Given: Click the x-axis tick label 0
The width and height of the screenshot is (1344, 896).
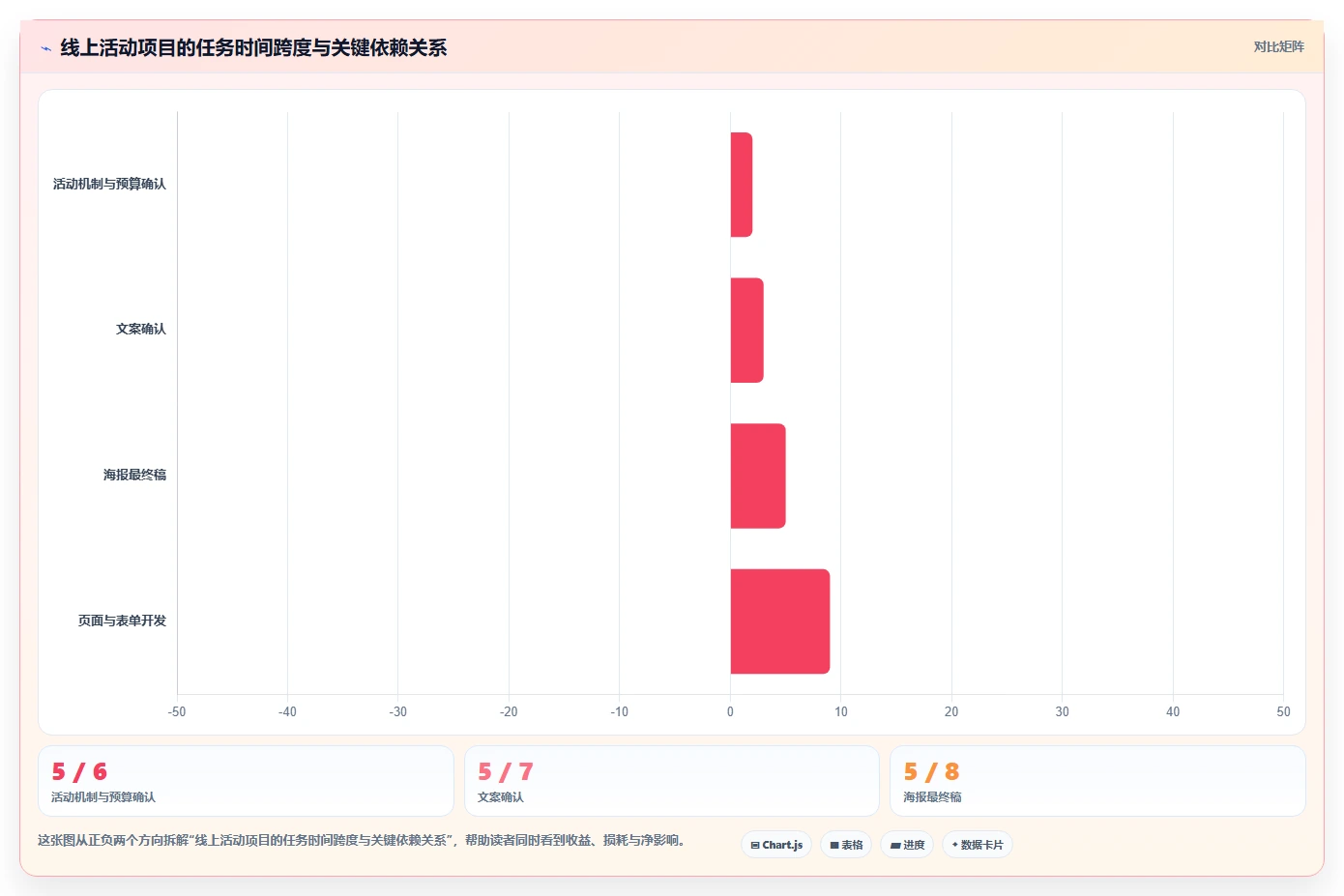Looking at the screenshot, I should click(x=730, y=711).
